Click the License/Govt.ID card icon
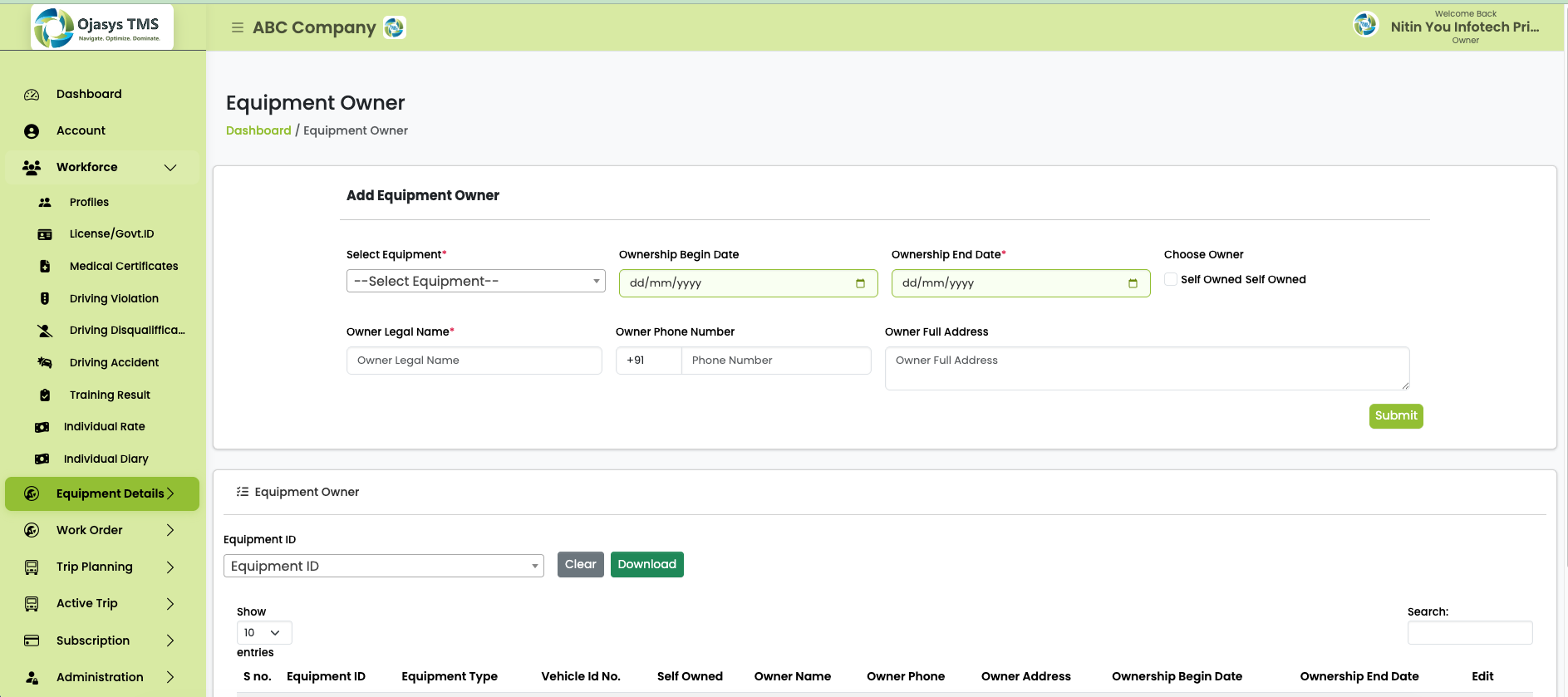Image resolution: width=1568 pixels, height=697 pixels. [x=45, y=234]
